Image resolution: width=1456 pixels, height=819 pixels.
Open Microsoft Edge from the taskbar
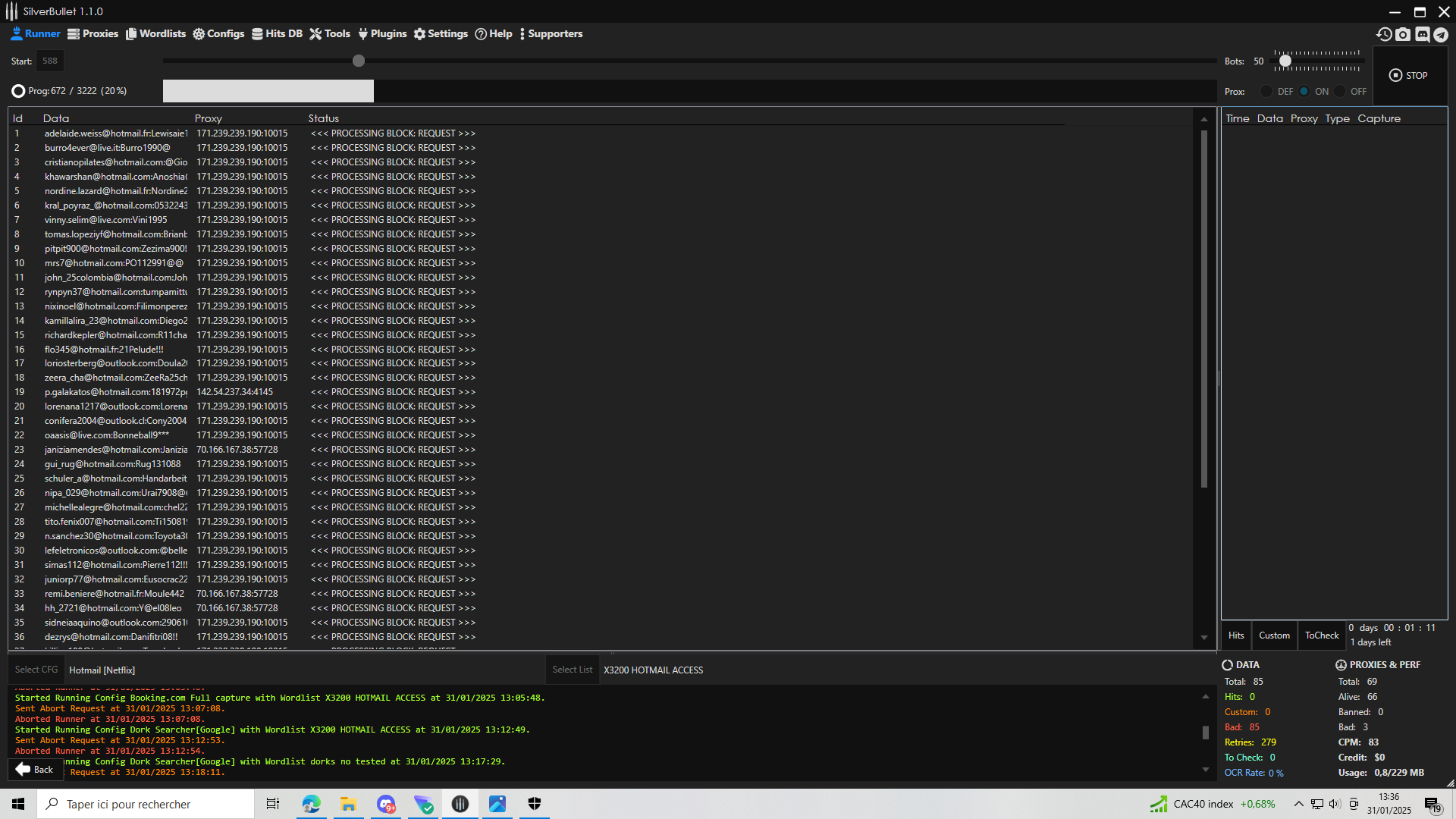311,804
